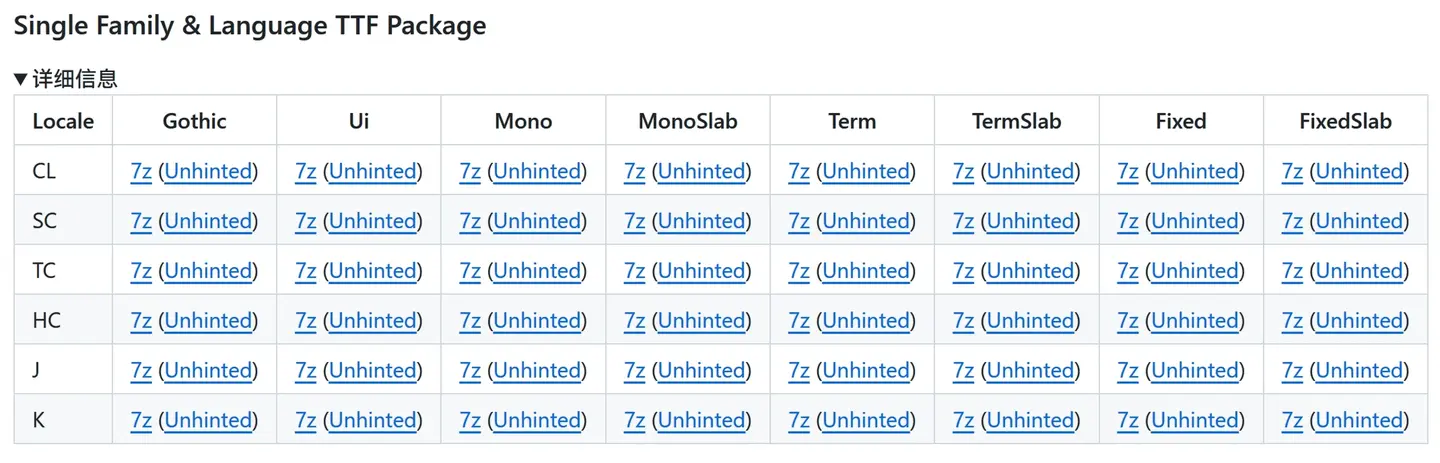Download the 7z link for CL Gothic
This screenshot has width=1440, height=463.
[141, 171]
